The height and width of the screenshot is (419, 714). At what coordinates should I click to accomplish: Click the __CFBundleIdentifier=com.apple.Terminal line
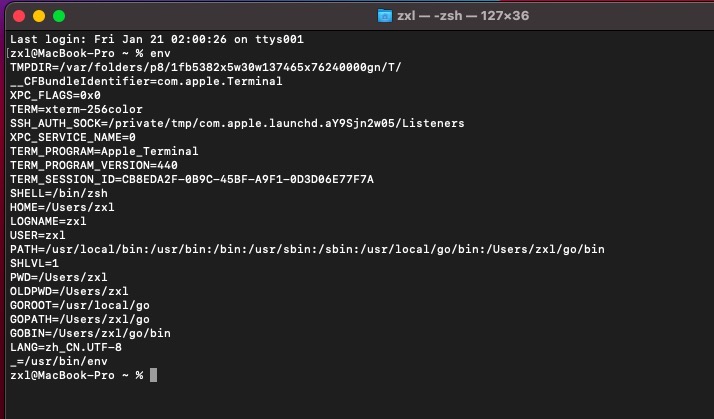point(146,82)
